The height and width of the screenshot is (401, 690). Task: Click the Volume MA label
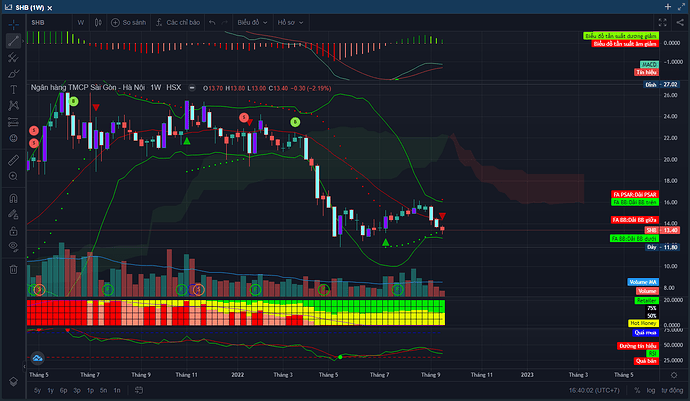pyautogui.click(x=643, y=282)
